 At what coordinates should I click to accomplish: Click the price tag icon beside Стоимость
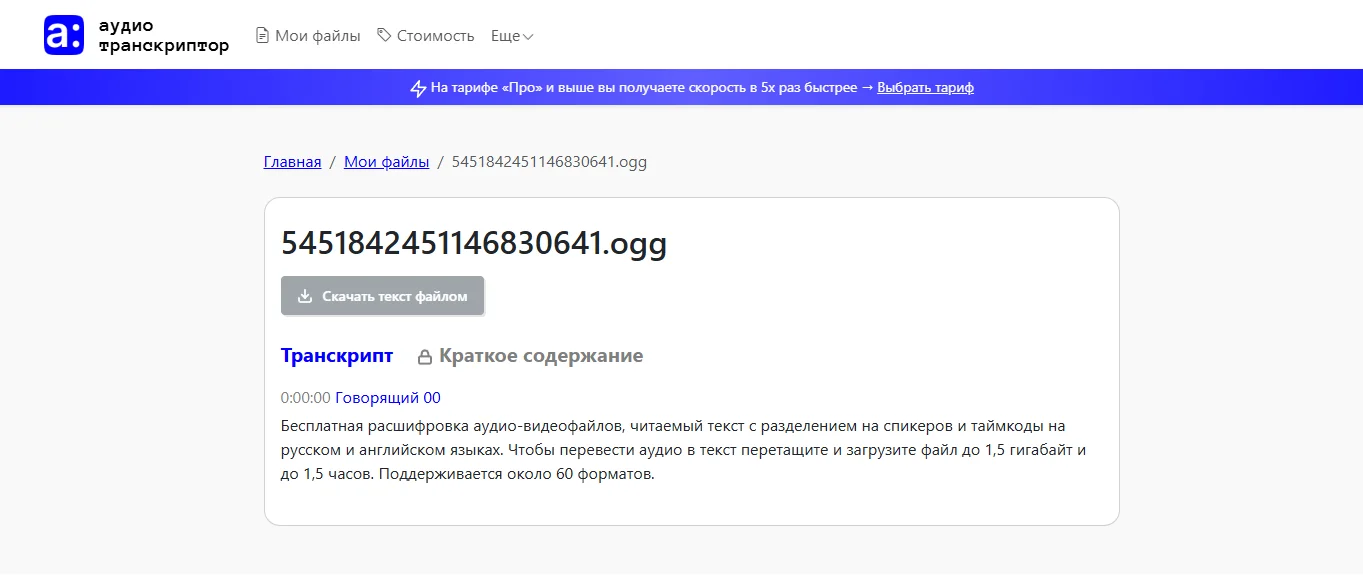click(x=384, y=35)
